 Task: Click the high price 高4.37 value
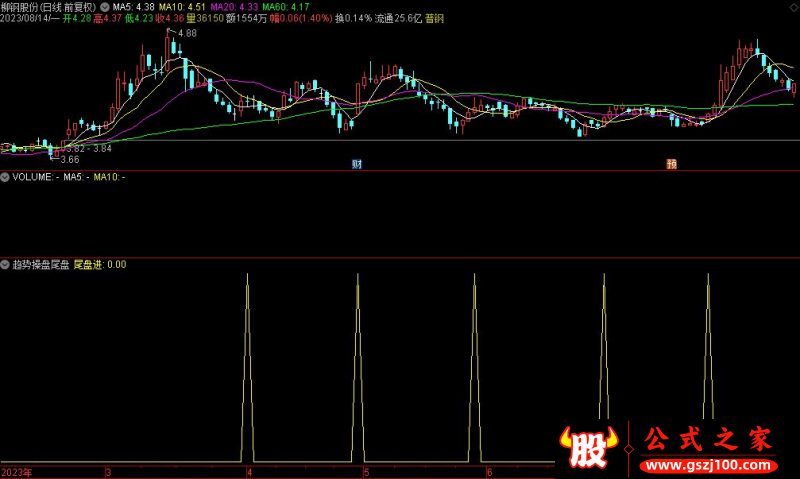[x=108, y=18]
